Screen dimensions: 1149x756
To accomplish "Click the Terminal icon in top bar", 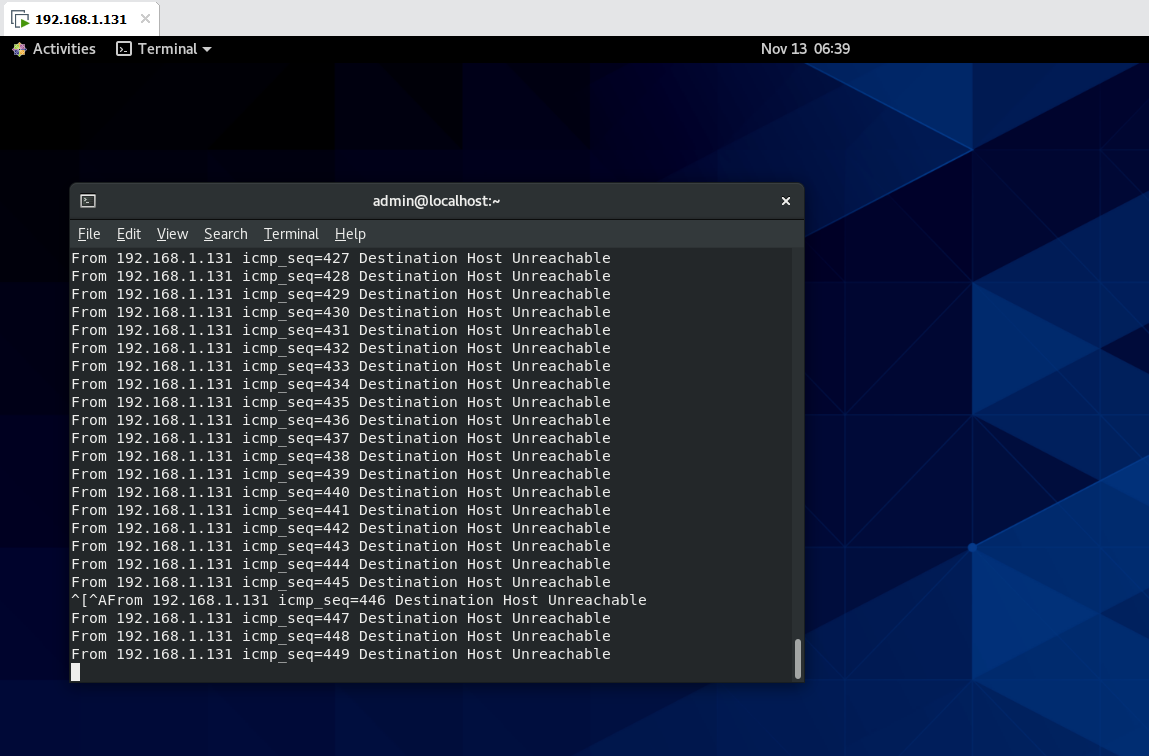I will coord(124,49).
